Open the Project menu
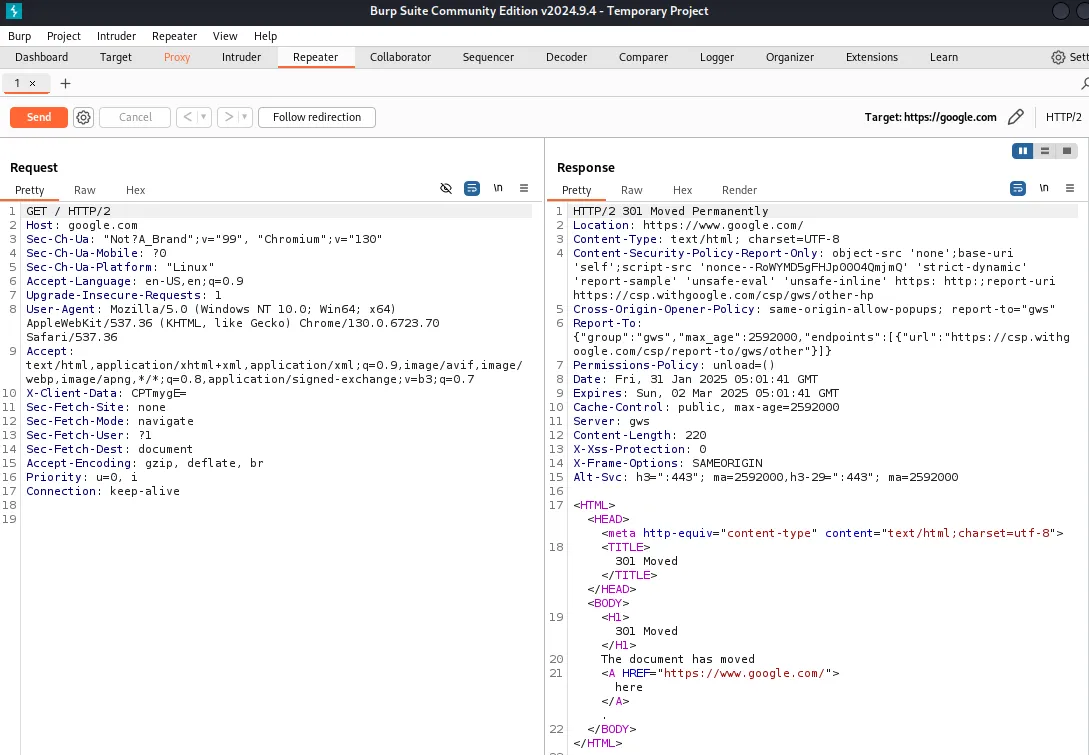This screenshot has width=1089, height=755. pyautogui.click(x=64, y=36)
